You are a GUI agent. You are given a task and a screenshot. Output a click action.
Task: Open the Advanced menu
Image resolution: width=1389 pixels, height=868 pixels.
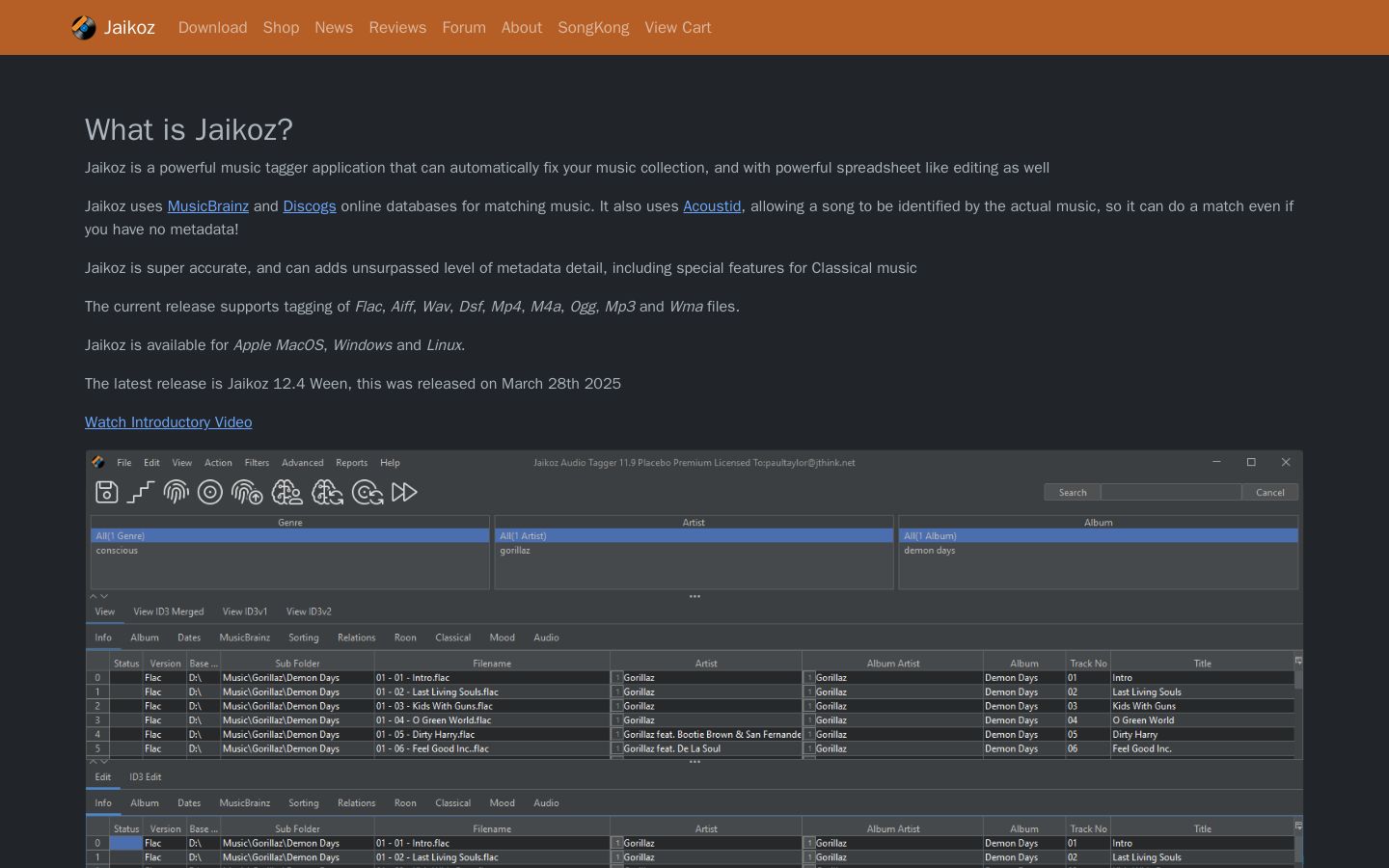click(303, 463)
